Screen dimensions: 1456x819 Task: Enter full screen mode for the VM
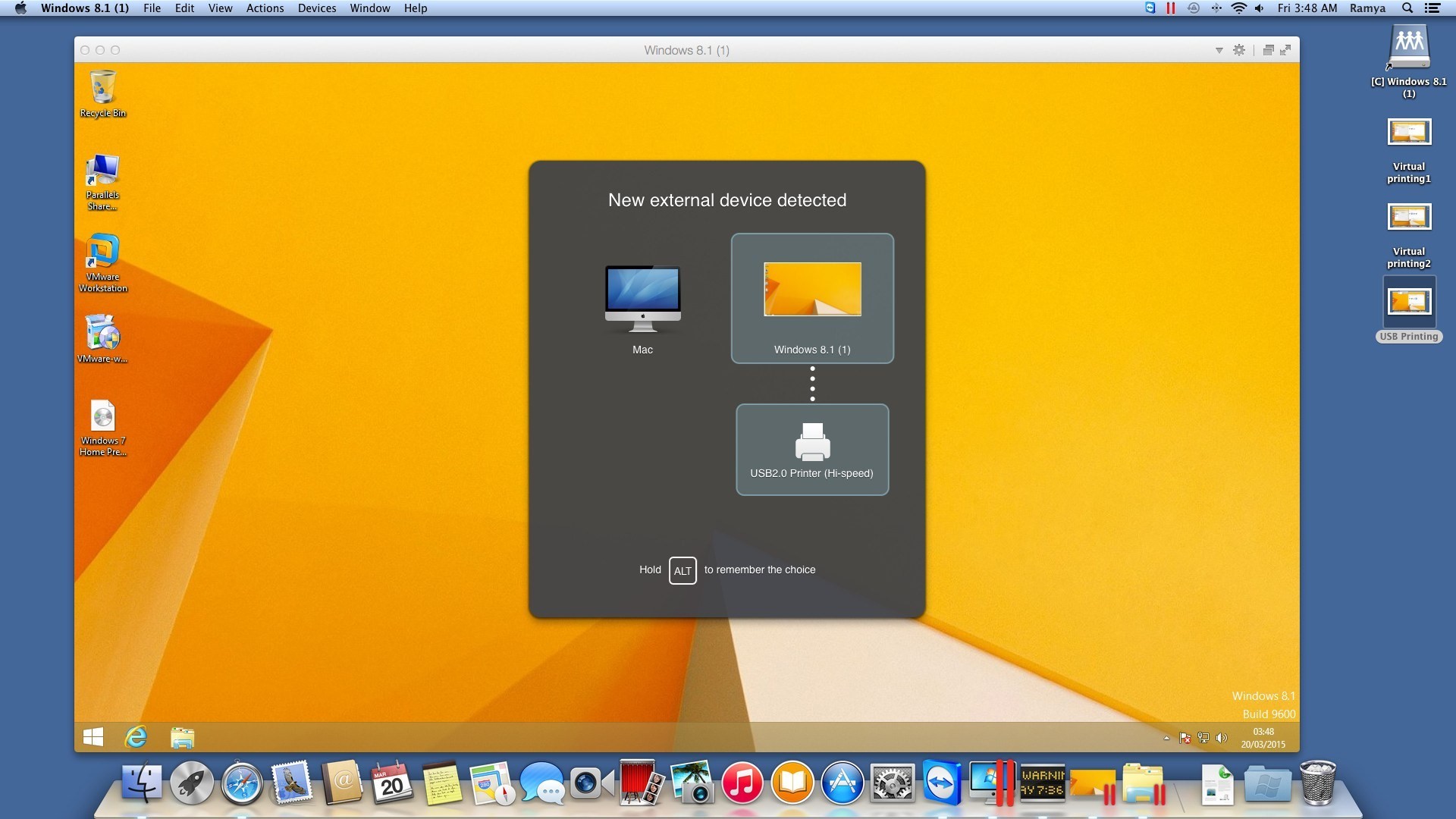[1285, 50]
